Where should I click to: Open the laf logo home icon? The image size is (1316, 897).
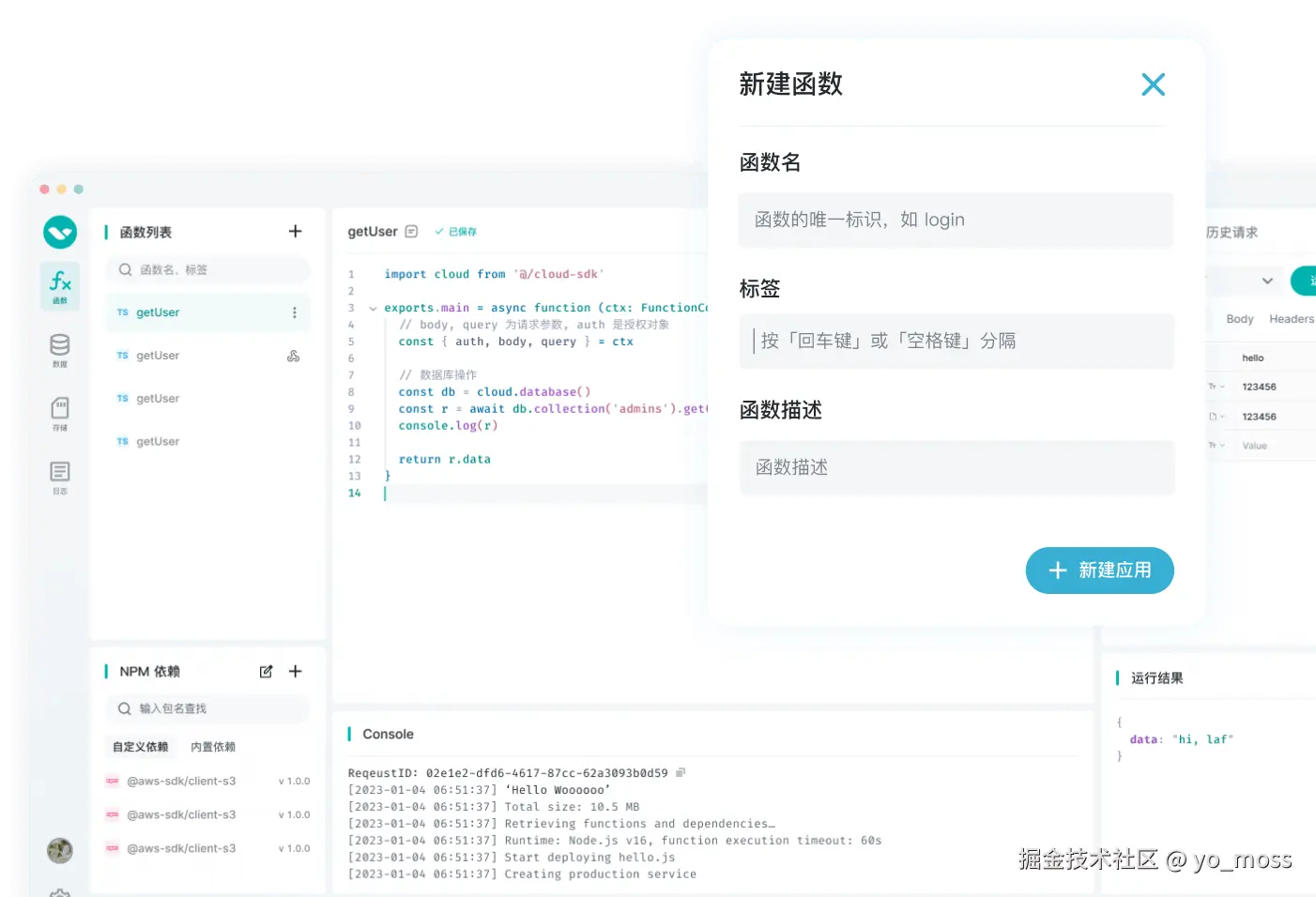pos(60,232)
